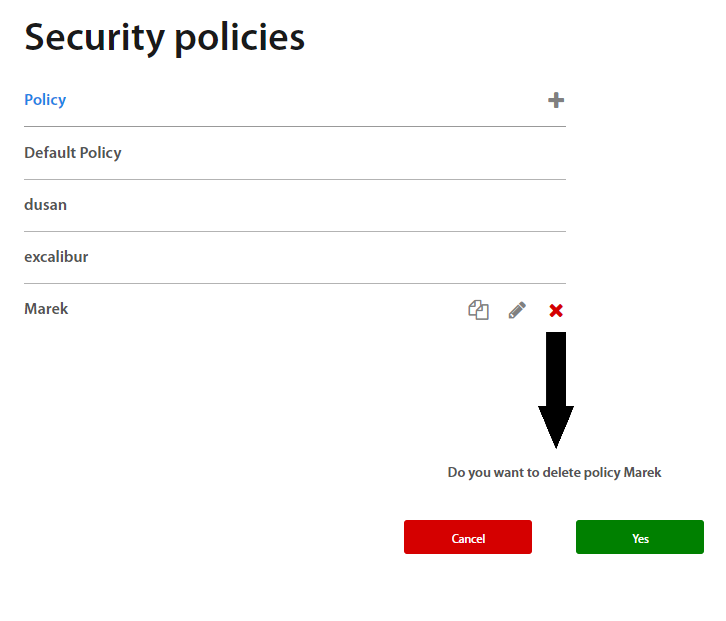The image size is (726, 621).
Task: Select the dusan policy entry
Action: coord(45,205)
